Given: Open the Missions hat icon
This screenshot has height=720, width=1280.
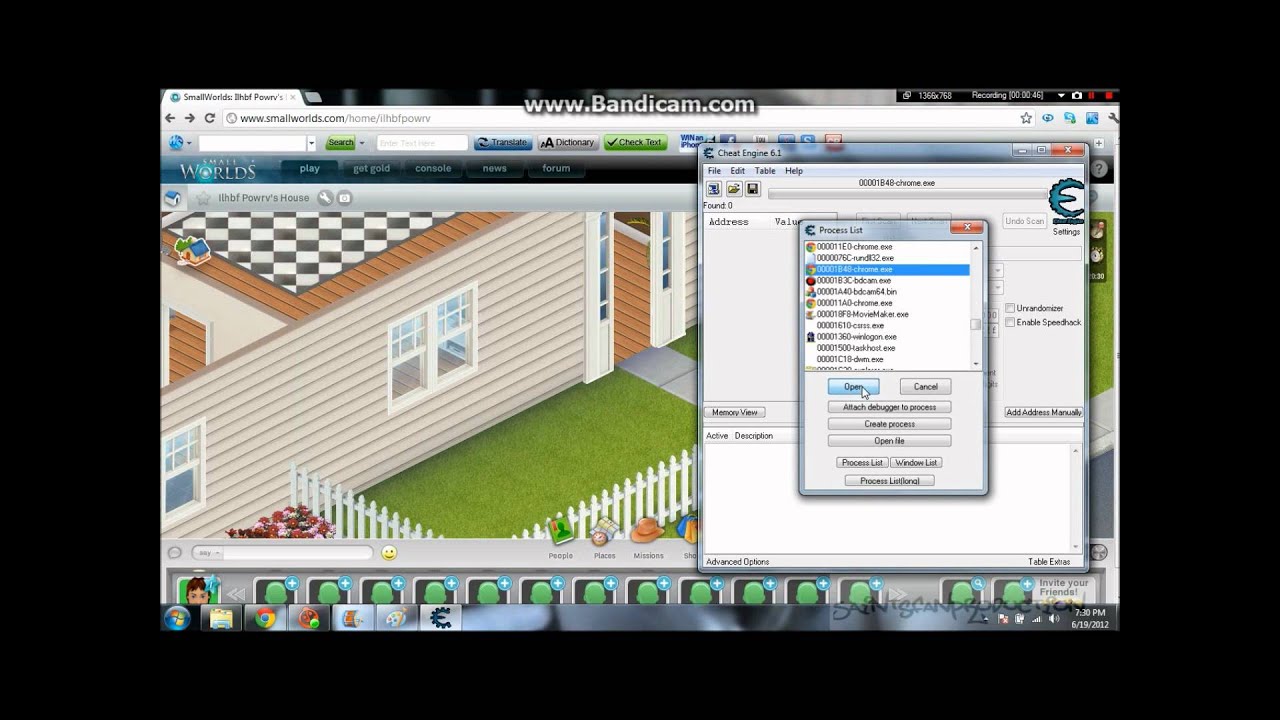Looking at the screenshot, I should [648, 530].
